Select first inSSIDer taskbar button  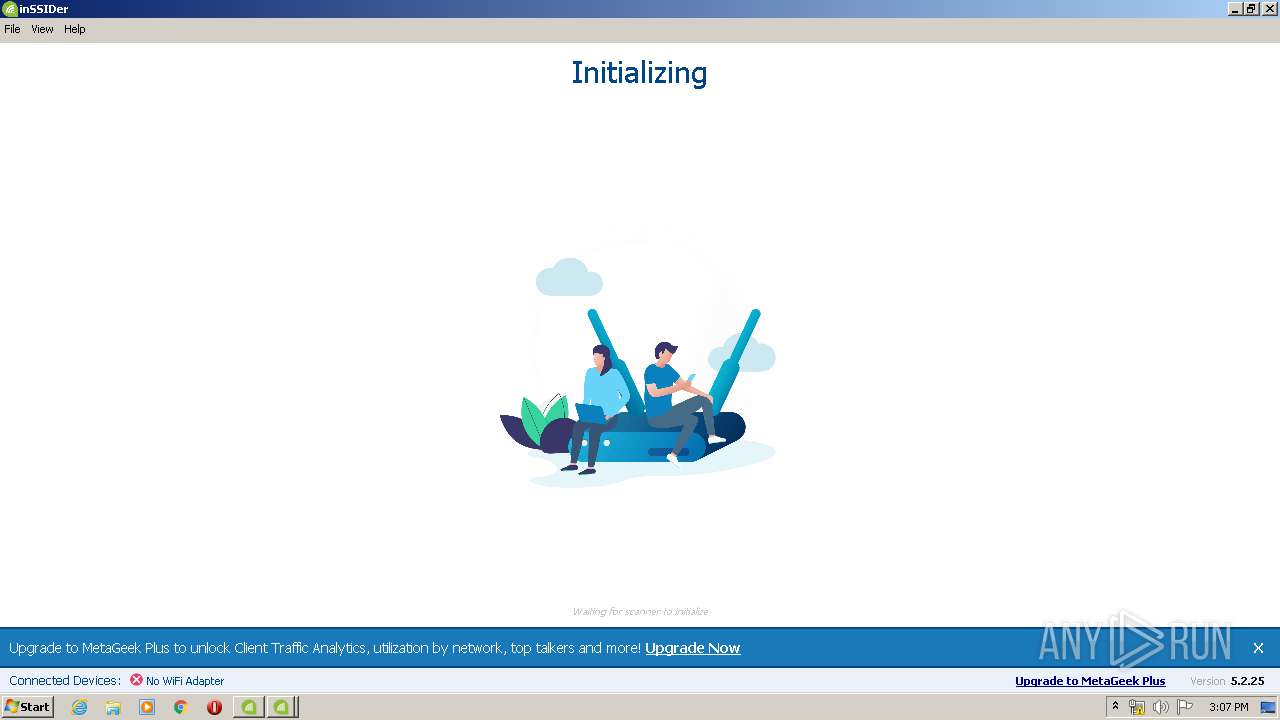(248, 707)
